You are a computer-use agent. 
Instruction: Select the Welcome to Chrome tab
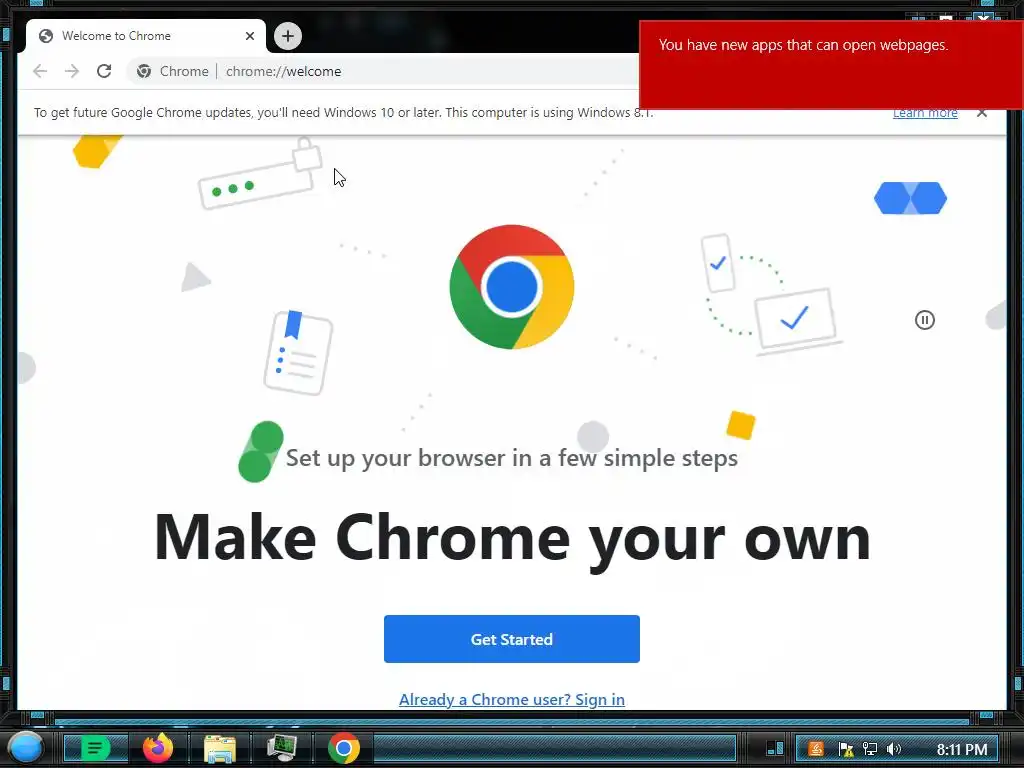click(146, 36)
